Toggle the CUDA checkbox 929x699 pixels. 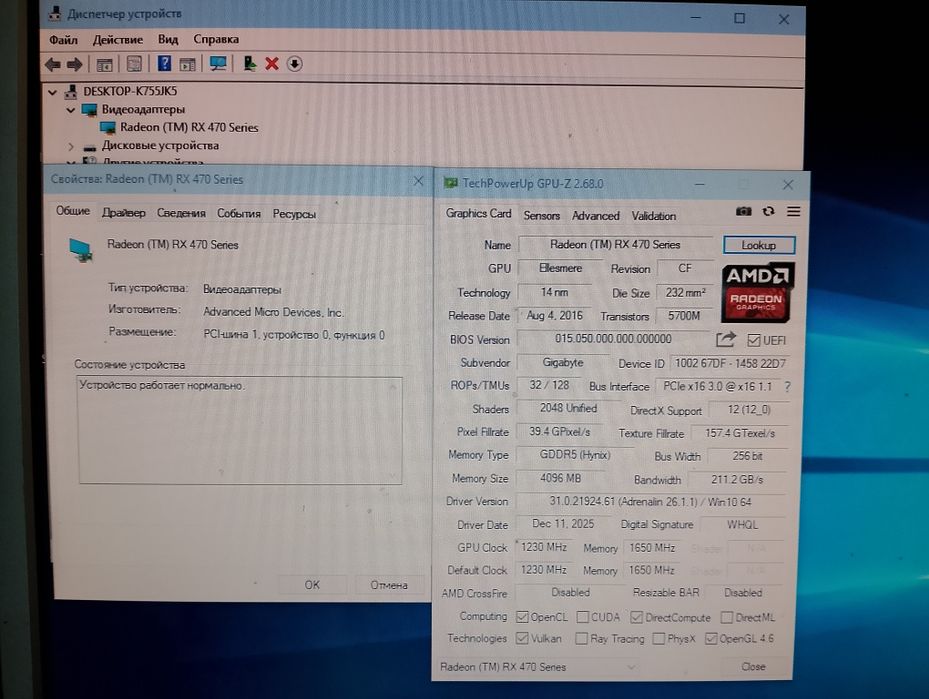[x=582, y=617]
